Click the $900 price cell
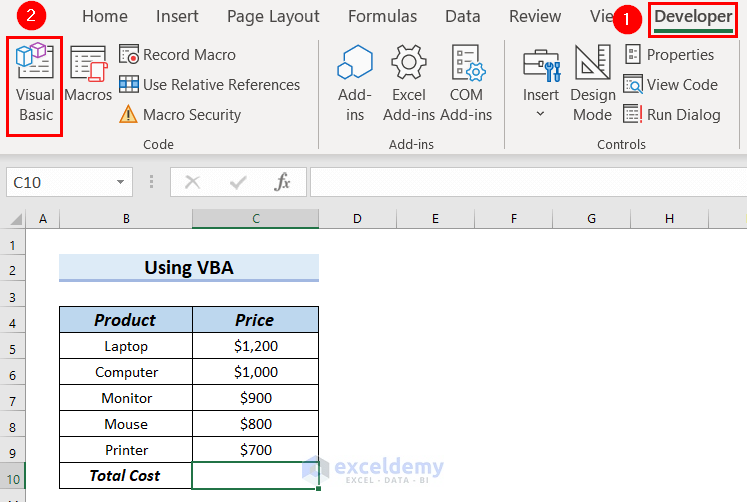 255,398
